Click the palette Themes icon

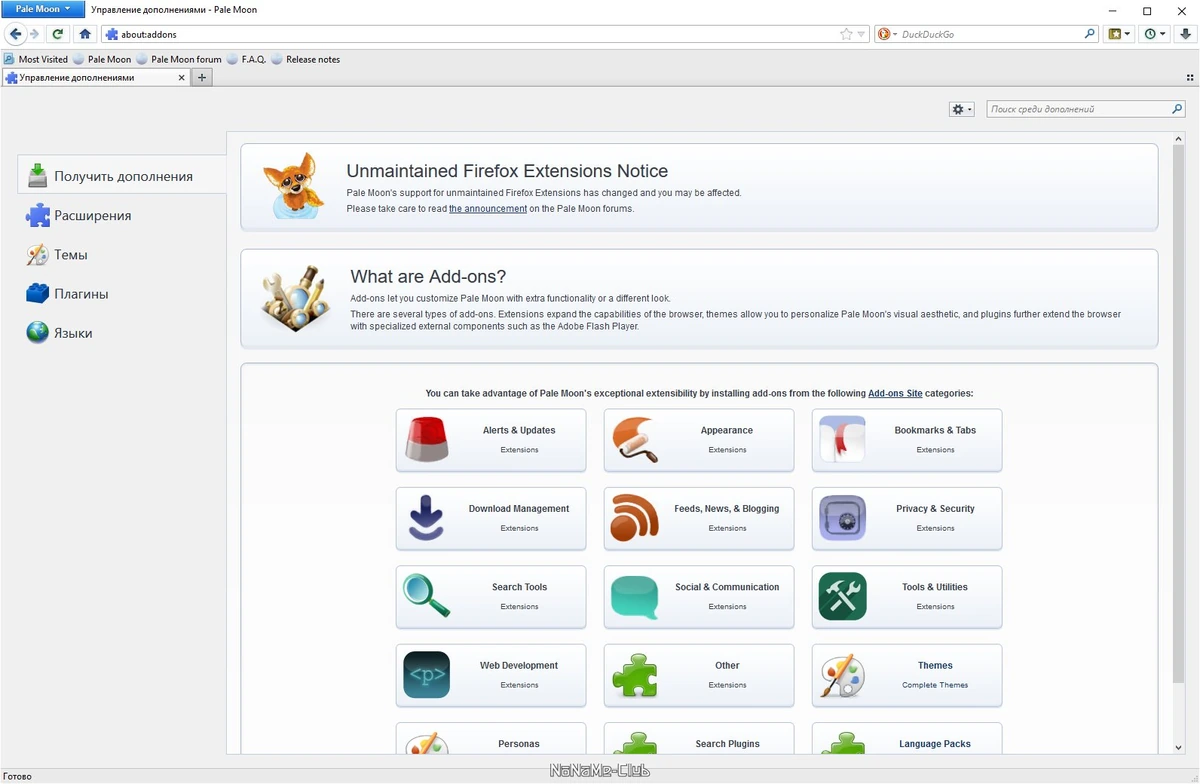tap(842, 675)
